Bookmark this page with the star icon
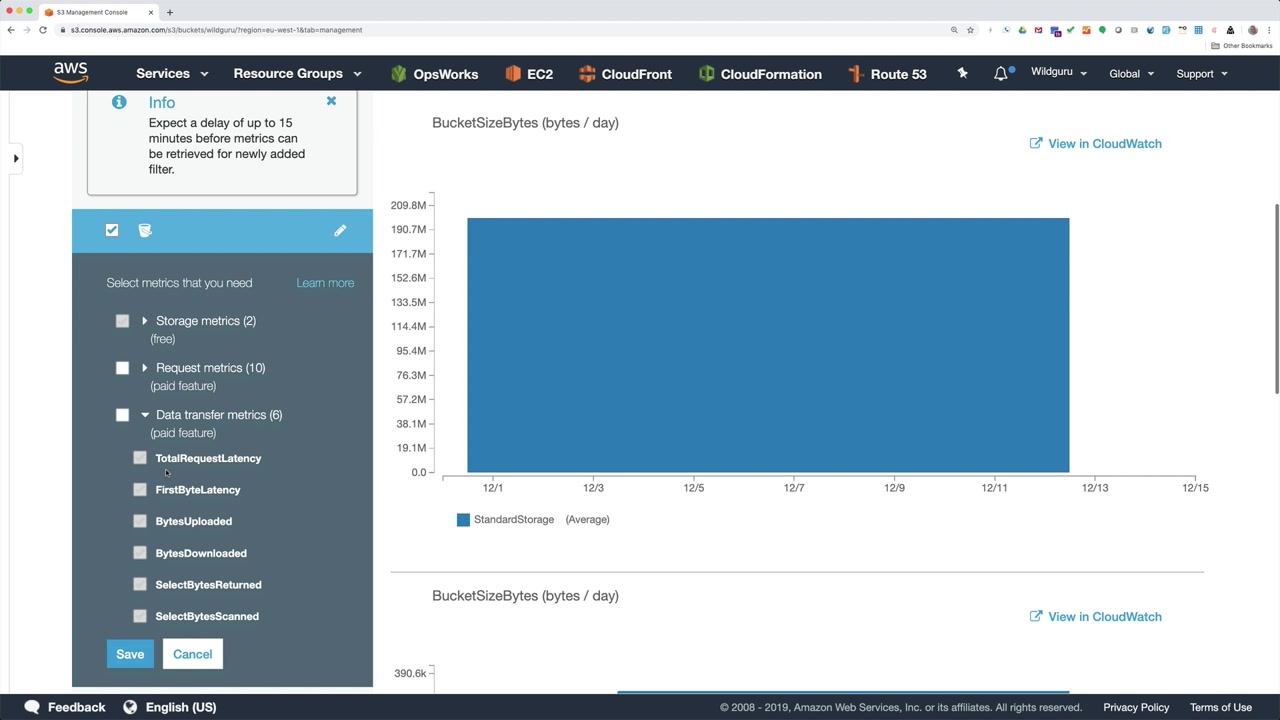This screenshot has height=720, width=1280. click(x=970, y=30)
